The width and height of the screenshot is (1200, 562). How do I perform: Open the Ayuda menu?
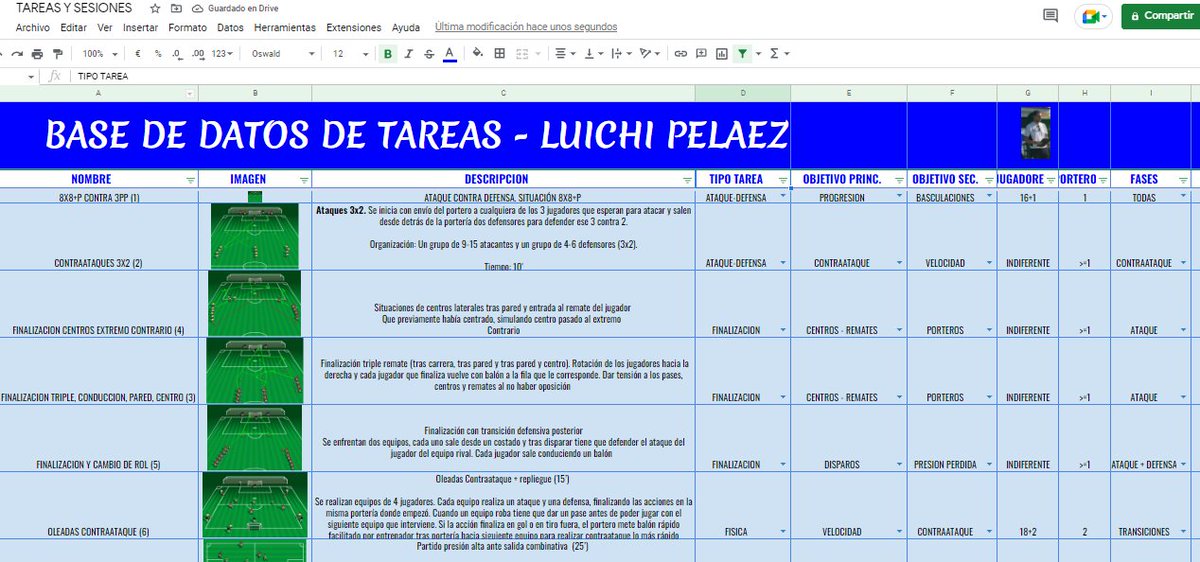tap(406, 27)
